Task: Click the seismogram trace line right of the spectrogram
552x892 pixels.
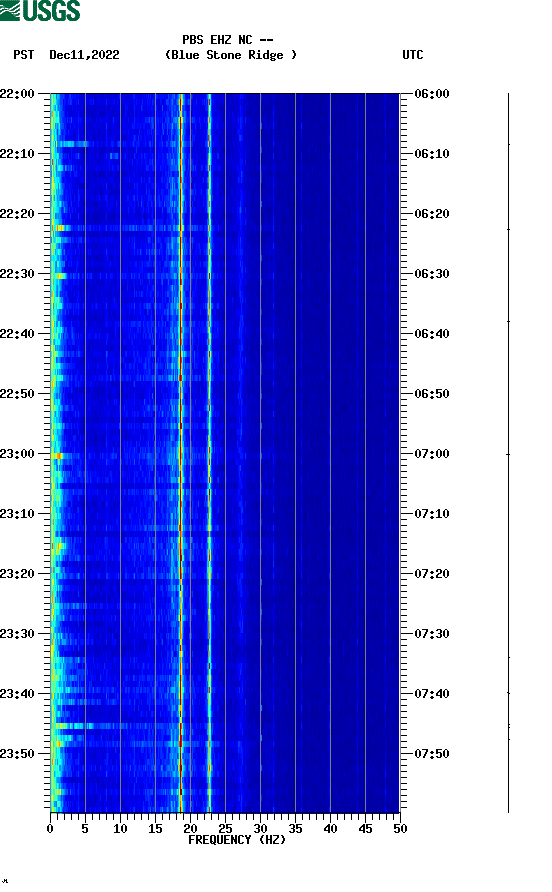Action: [508, 453]
